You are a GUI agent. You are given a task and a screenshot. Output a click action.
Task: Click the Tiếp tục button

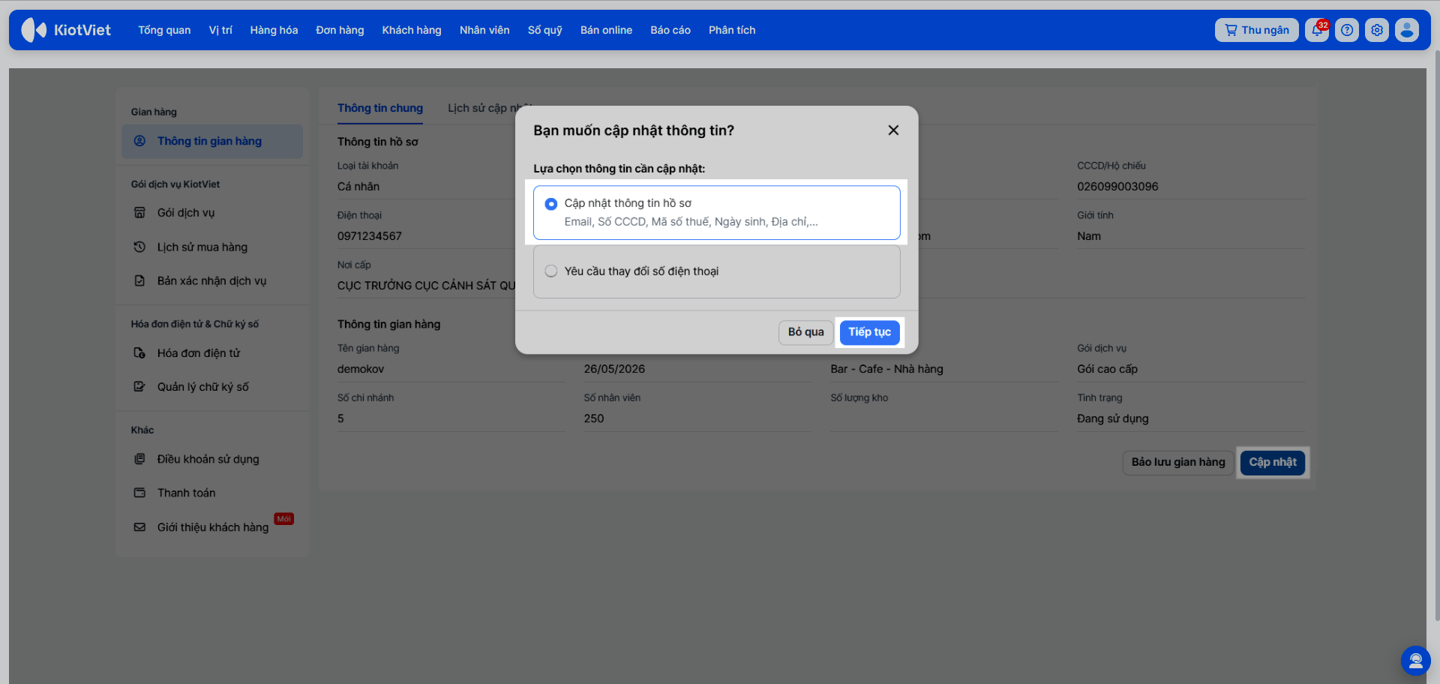pyautogui.click(x=870, y=332)
